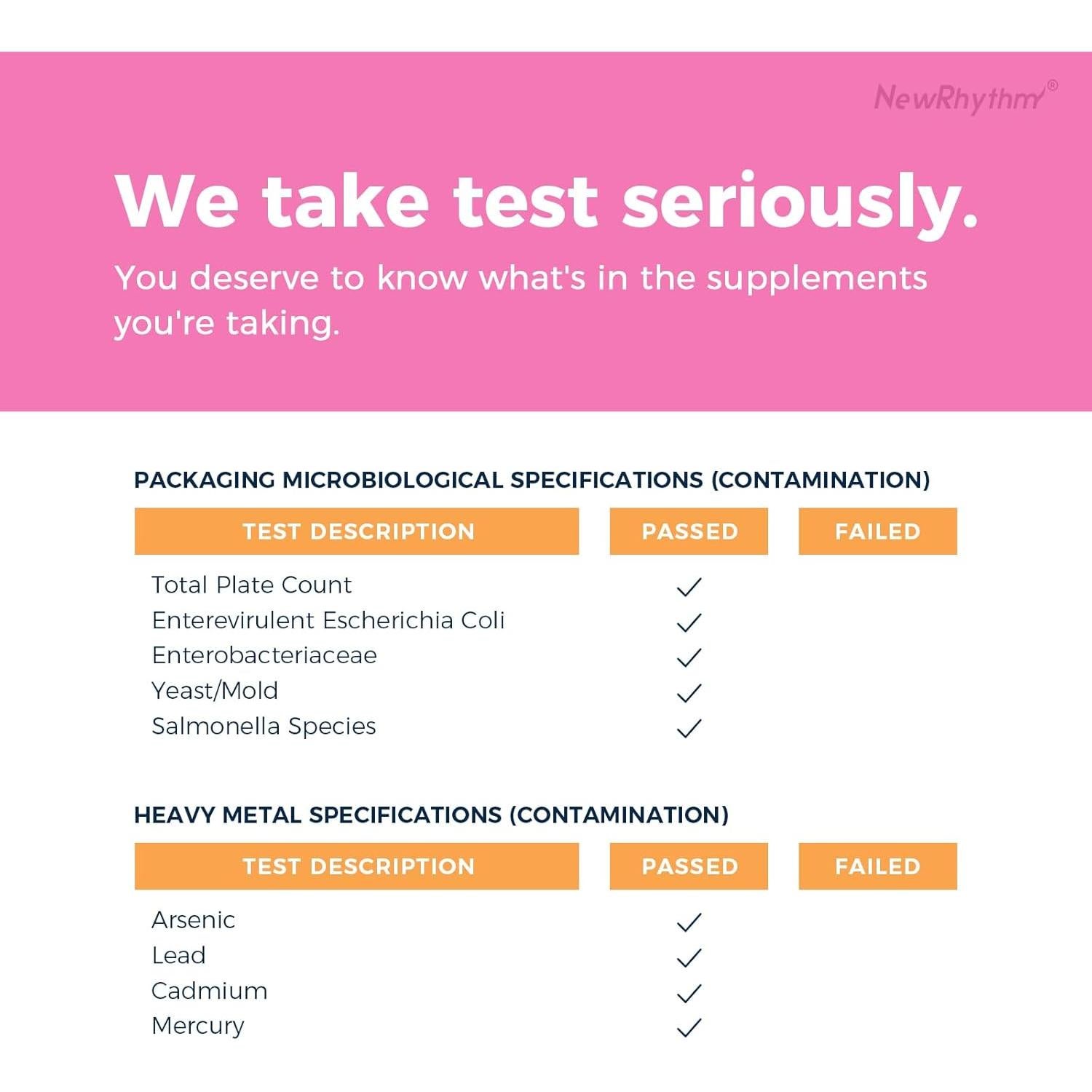Click the Lead passed checkmark
This screenshot has width=1092, height=1092.
pyautogui.click(x=689, y=957)
